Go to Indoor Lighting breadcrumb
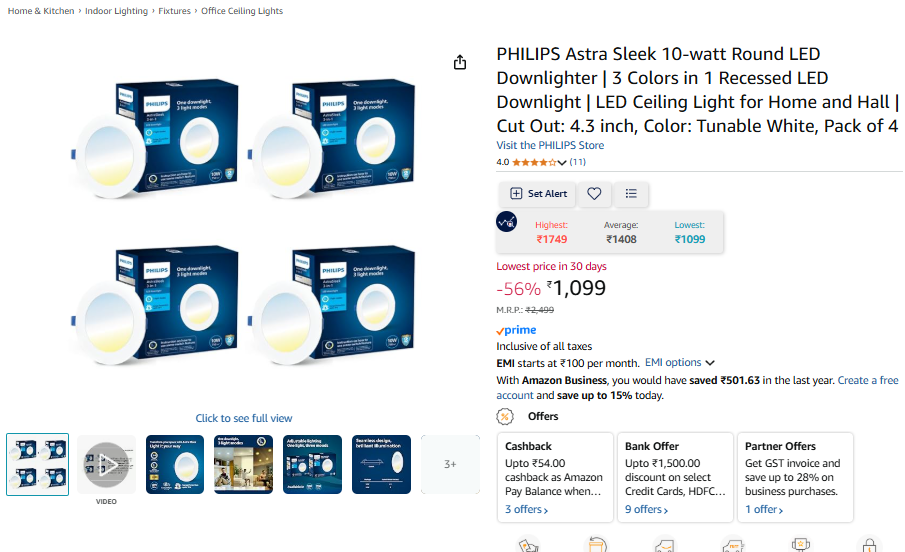Viewport: 905px width, 552px height. (116, 11)
